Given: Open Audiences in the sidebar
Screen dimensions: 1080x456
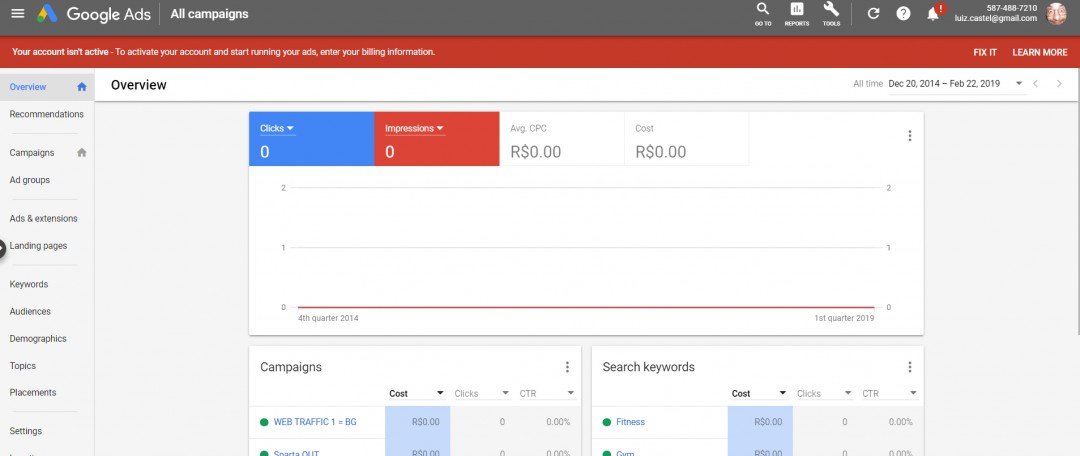Looking at the screenshot, I should 30,311.
